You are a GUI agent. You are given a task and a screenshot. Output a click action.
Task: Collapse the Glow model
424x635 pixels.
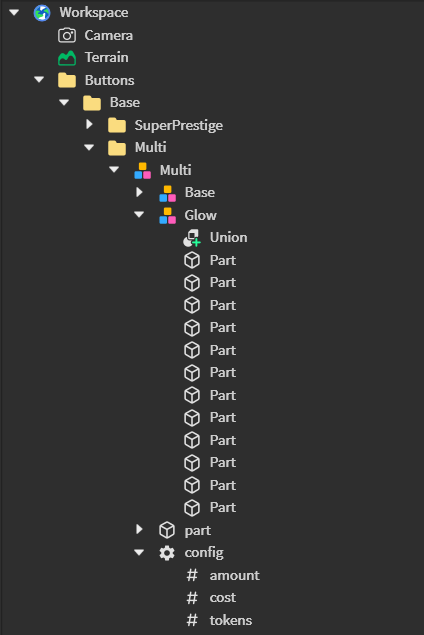point(139,215)
